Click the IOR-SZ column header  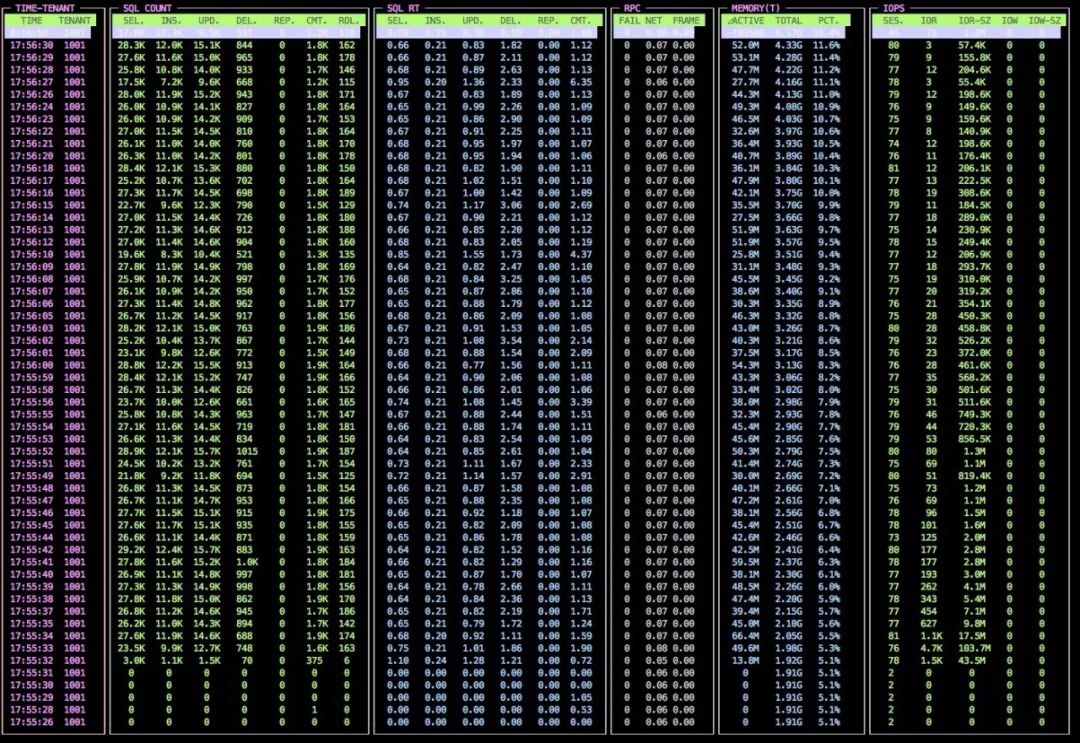click(975, 21)
